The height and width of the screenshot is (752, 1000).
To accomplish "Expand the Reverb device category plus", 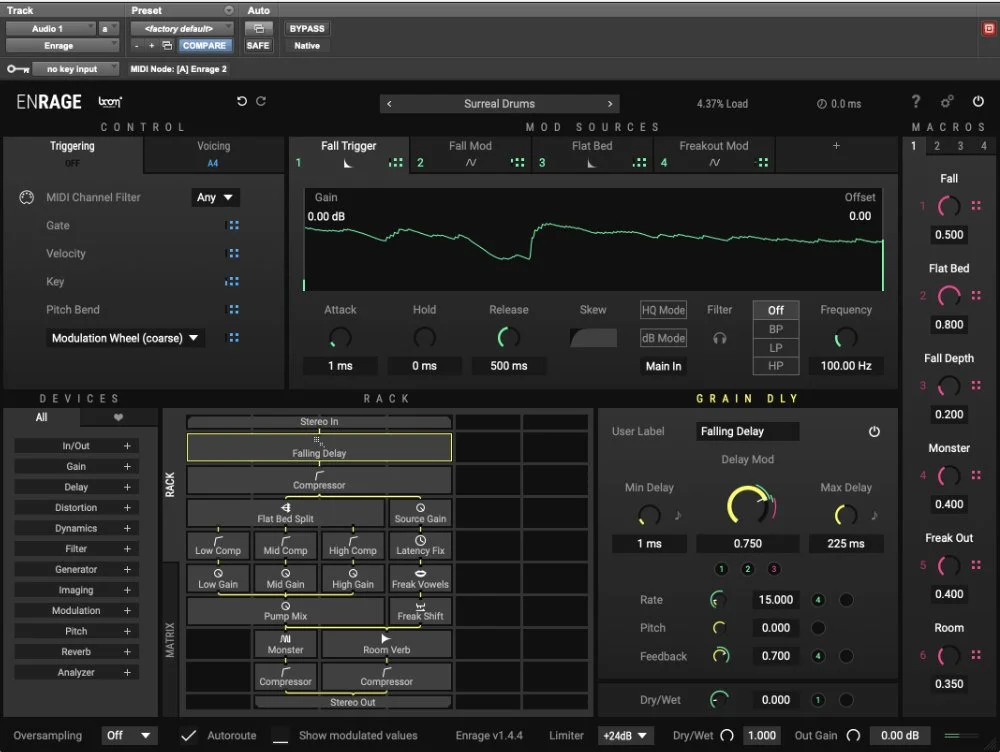I will click(x=127, y=652).
